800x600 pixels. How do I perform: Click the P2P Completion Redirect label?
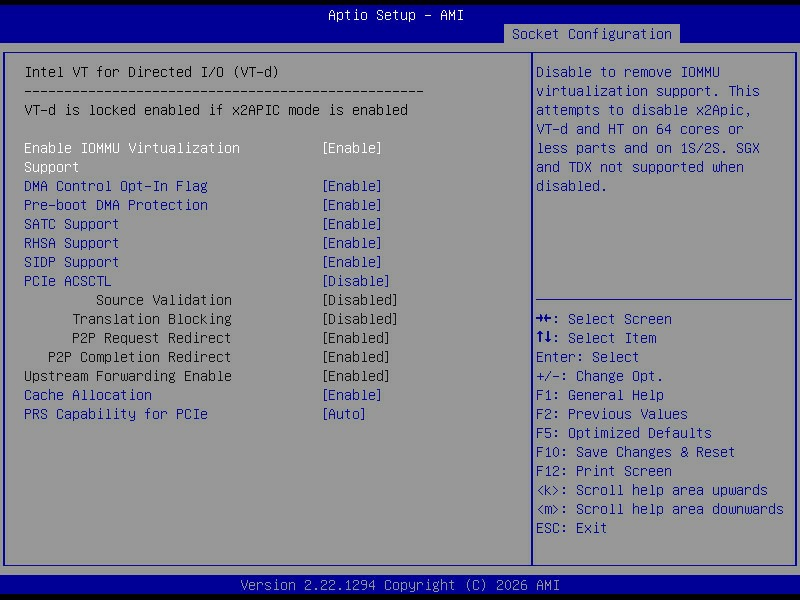click(139, 357)
